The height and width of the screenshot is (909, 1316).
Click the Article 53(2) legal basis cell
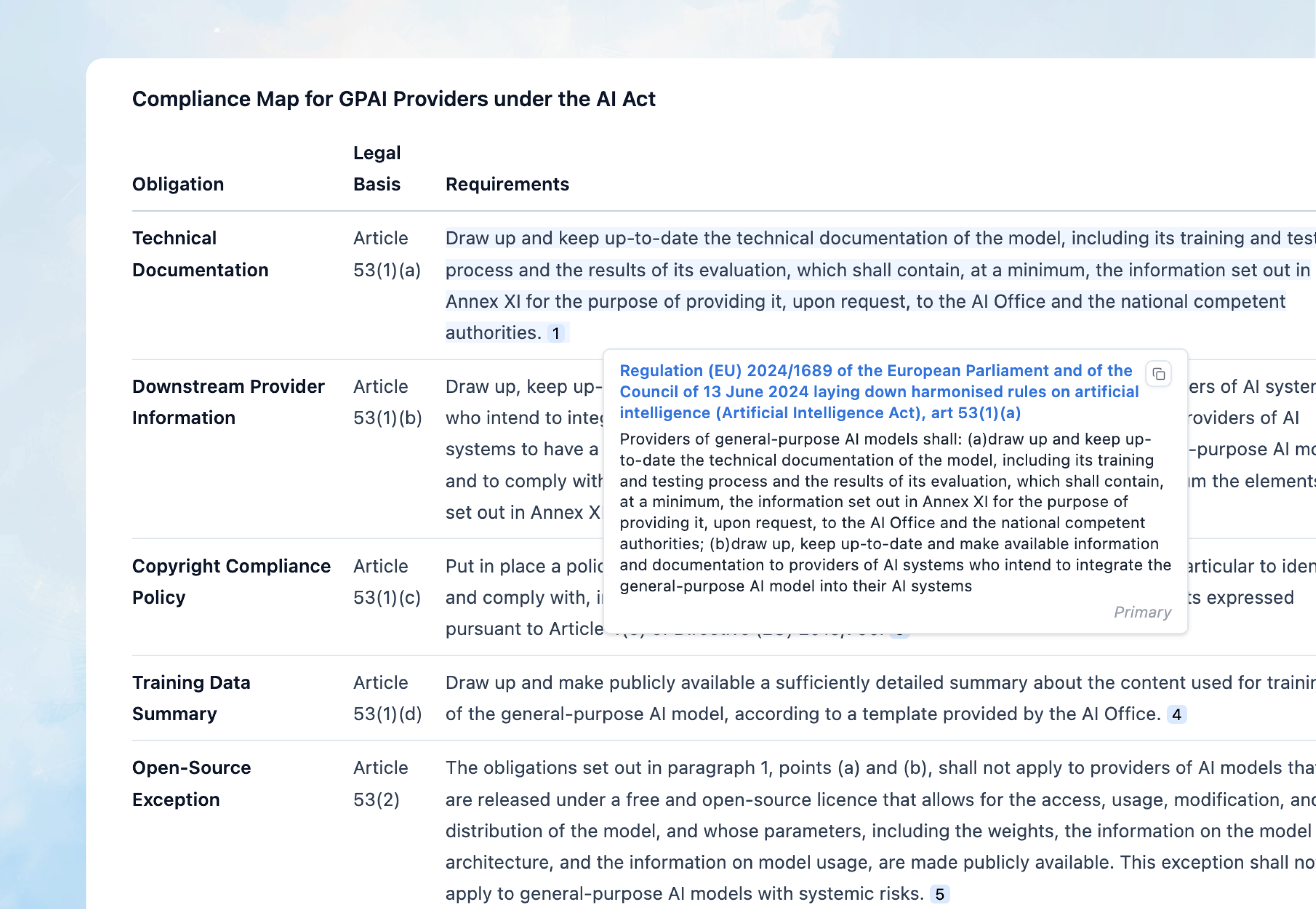pyautogui.click(x=380, y=783)
